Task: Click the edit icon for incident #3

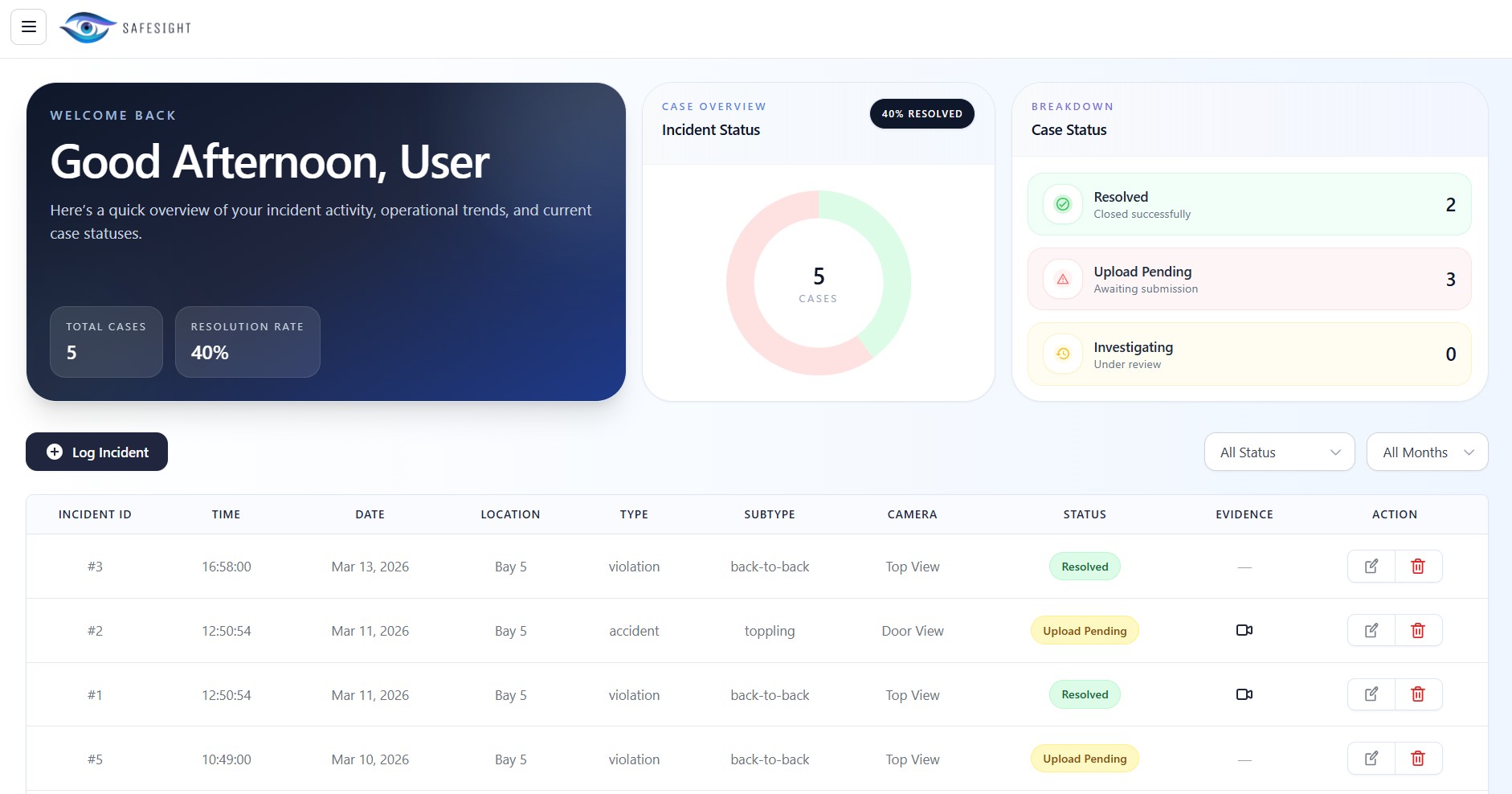Action: coord(1371,567)
